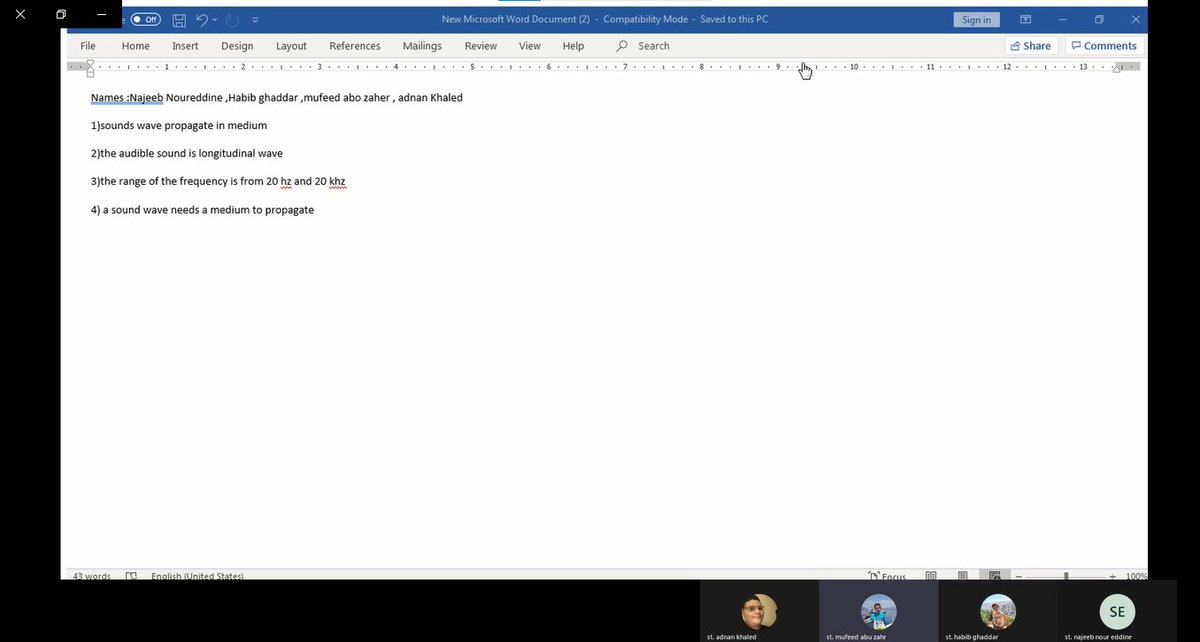Click the restore icon in black overlay bar

tap(61, 15)
